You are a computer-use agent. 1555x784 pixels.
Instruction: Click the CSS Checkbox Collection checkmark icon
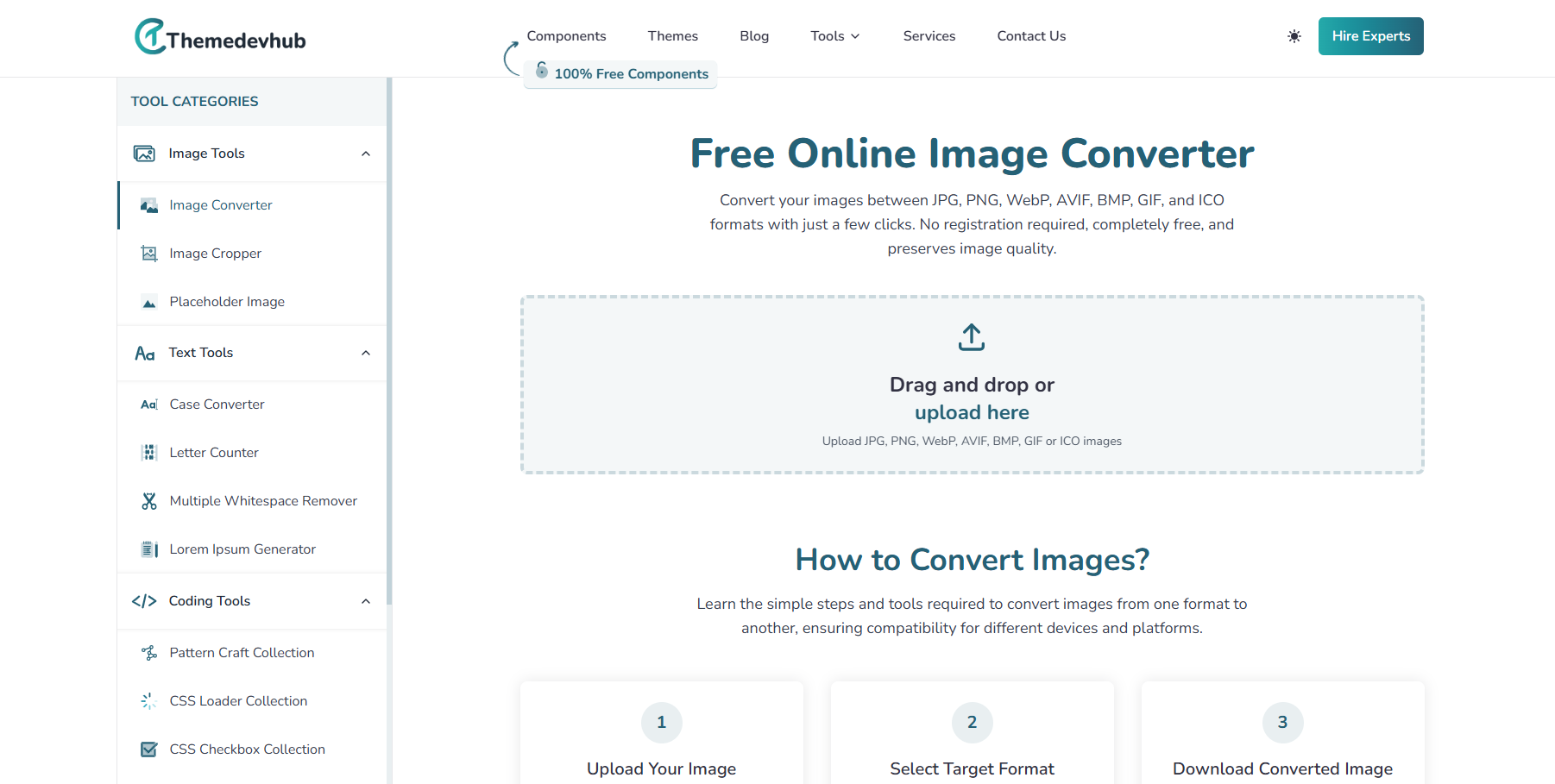148,749
